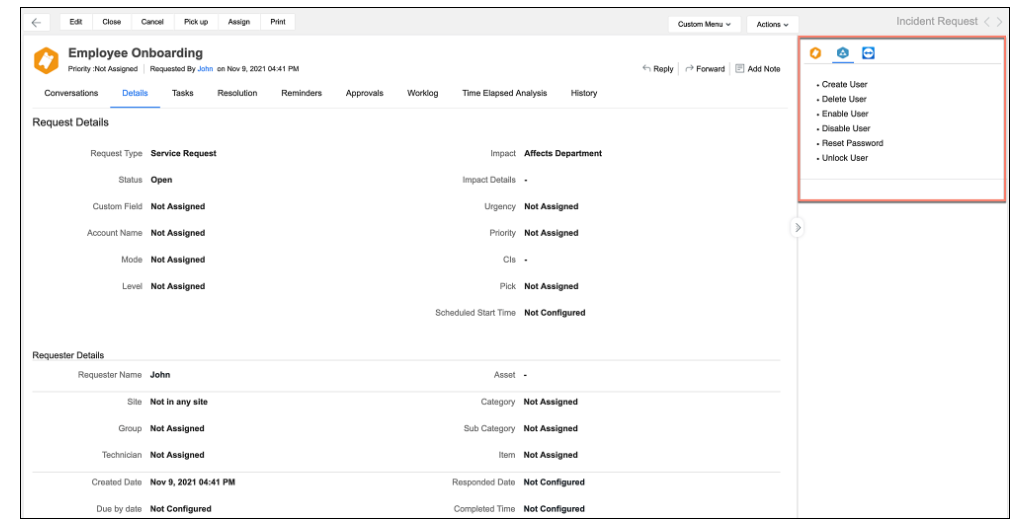Open the Worklog tab
1033x530 pixels.
pos(422,93)
